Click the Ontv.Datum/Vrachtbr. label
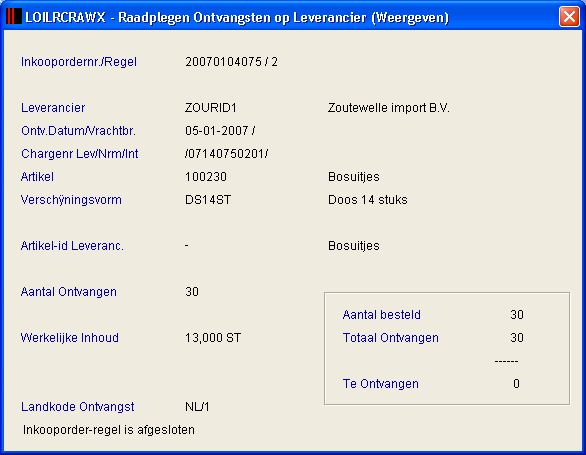This screenshot has width=586, height=455. tap(78, 131)
